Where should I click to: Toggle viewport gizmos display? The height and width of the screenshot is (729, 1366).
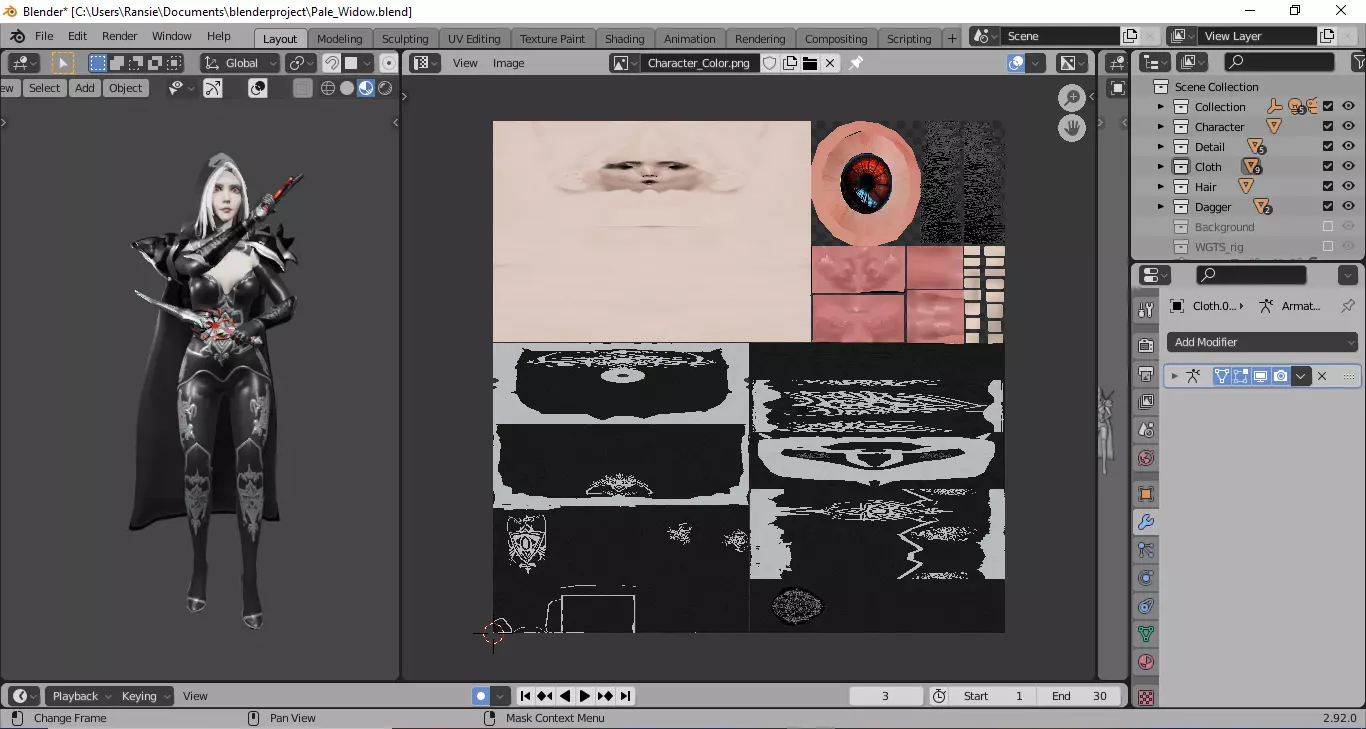(x=213, y=88)
